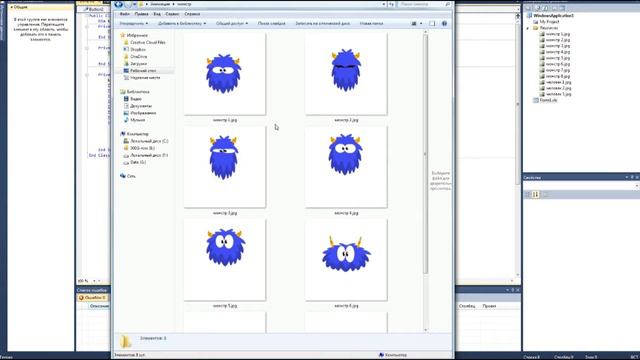This screenshot has height=360, width=640.
Task: Select Рабочий стол in favorites
Action: (140, 71)
